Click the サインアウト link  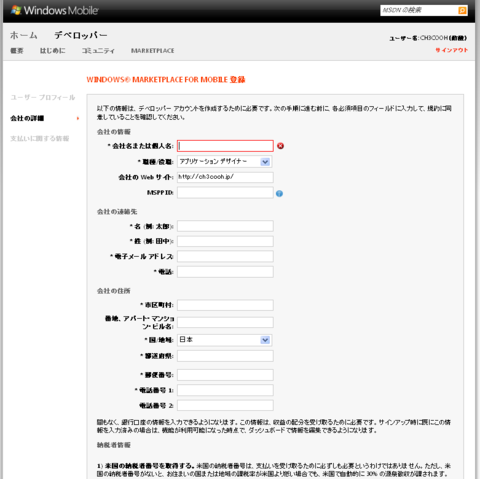pyautogui.click(x=452, y=50)
